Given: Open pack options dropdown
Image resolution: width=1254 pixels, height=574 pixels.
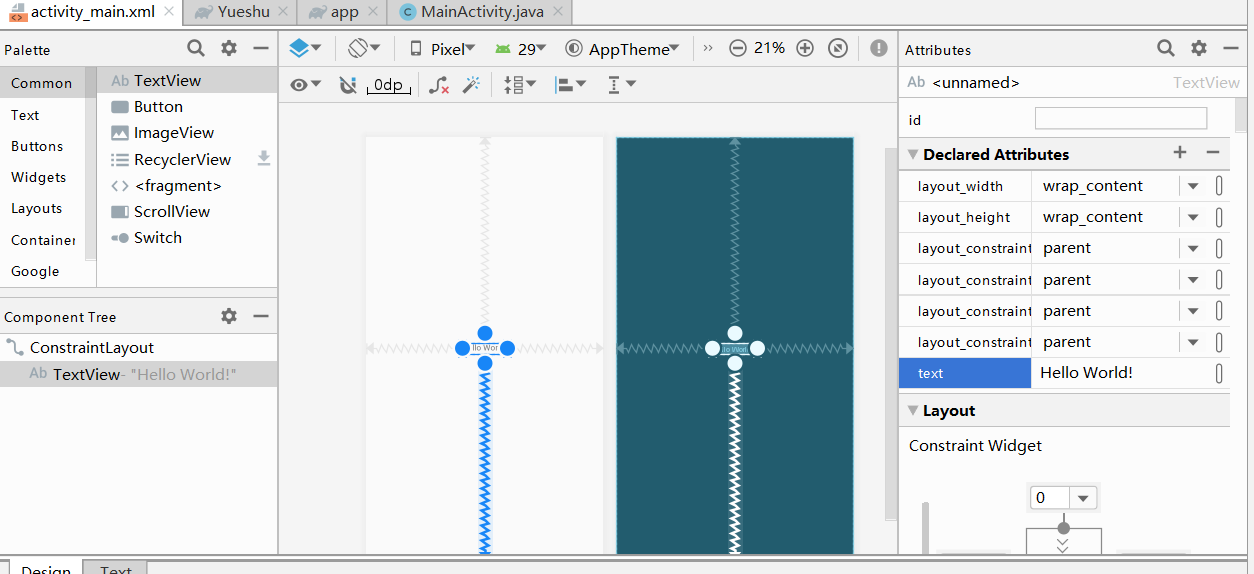Looking at the screenshot, I should pyautogui.click(x=520, y=85).
